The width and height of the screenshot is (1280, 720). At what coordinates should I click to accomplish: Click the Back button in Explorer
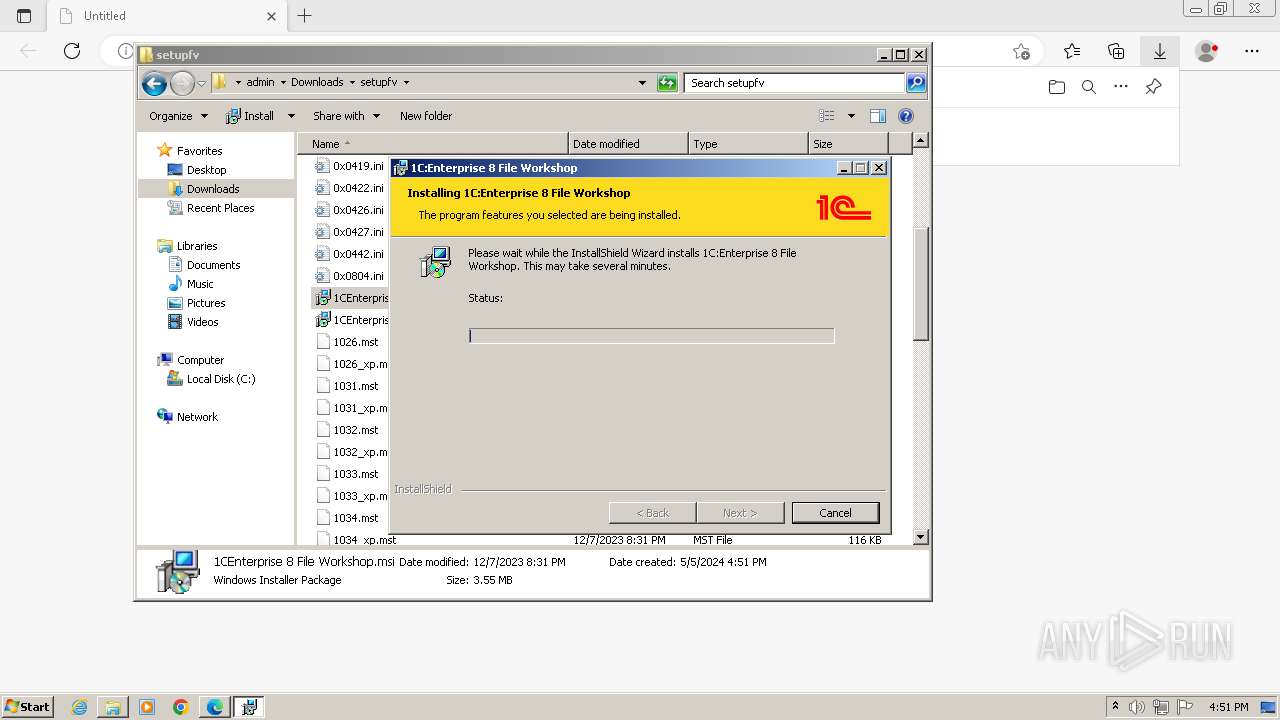pos(154,83)
